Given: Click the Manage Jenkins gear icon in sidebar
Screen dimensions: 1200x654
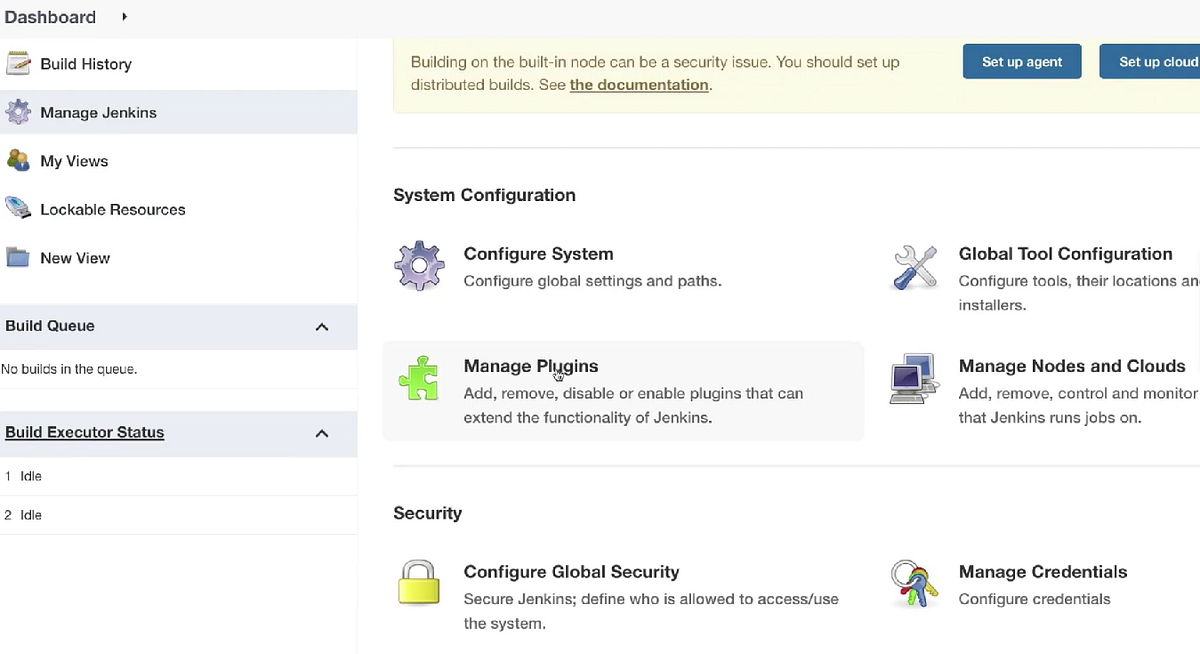Looking at the screenshot, I should click(17, 112).
